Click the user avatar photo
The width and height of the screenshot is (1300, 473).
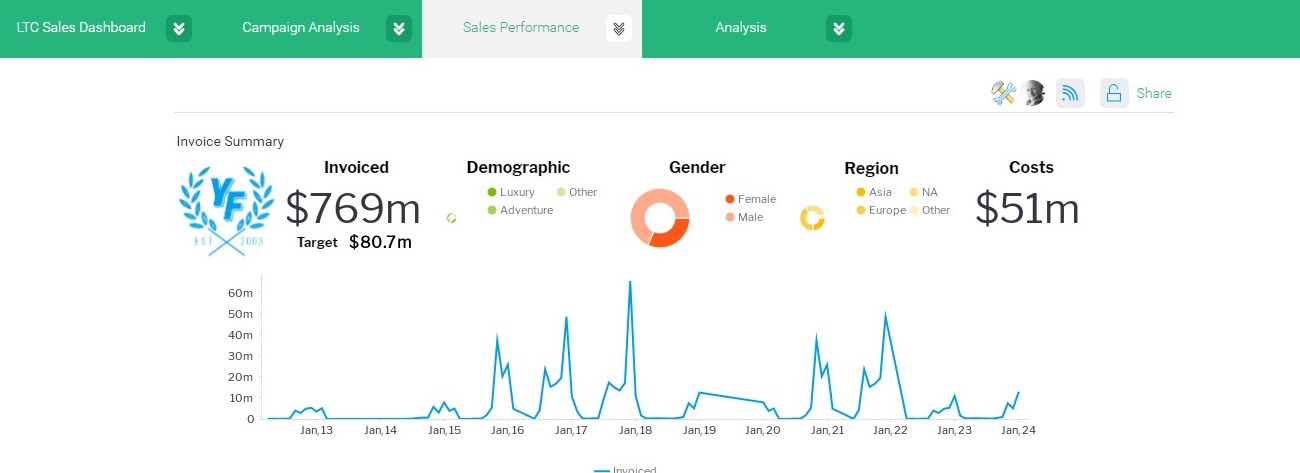pyautogui.click(x=1034, y=93)
